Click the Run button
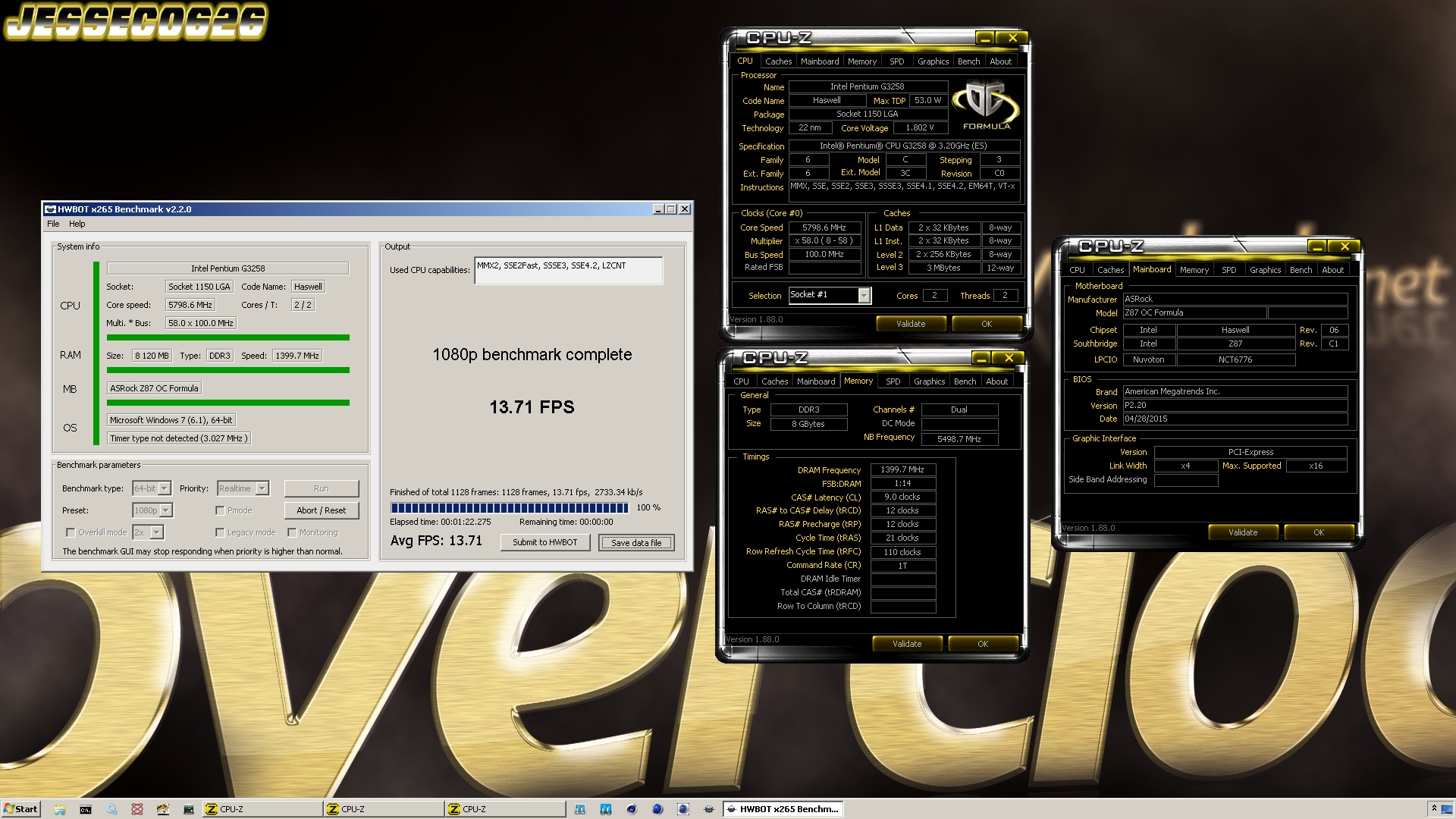The image size is (1456, 819). pyautogui.click(x=322, y=488)
